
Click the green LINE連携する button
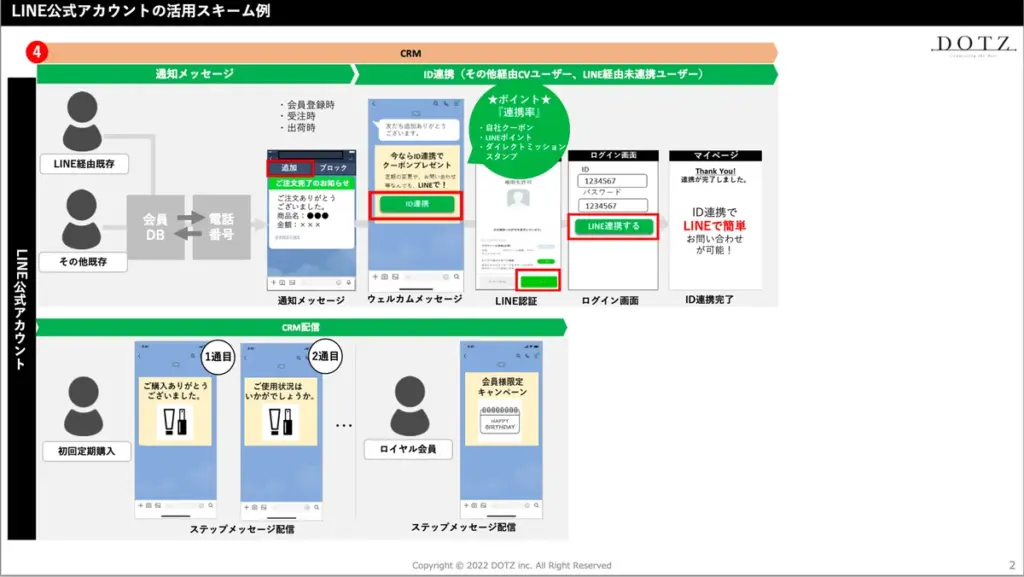point(613,226)
